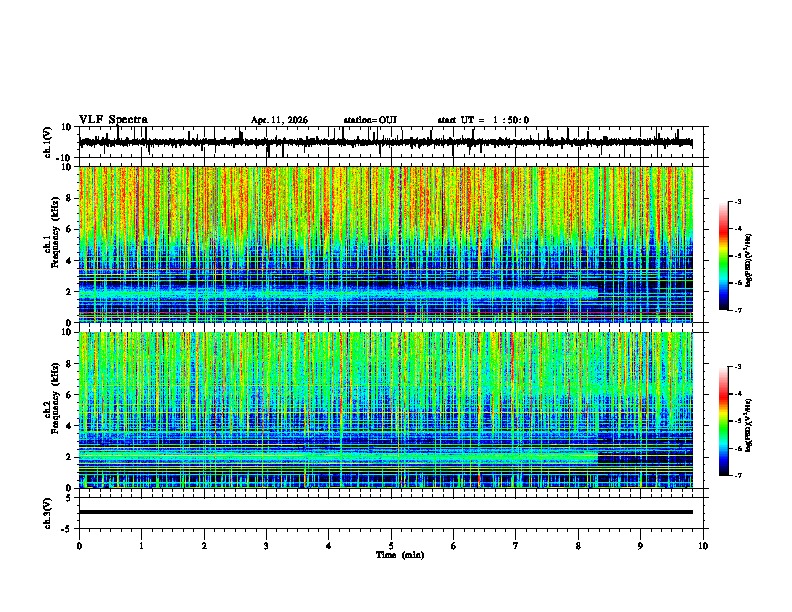Screen dimensions: 792x612
Task: Click time axis tick label "6"
Action: [x=454, y=546]
